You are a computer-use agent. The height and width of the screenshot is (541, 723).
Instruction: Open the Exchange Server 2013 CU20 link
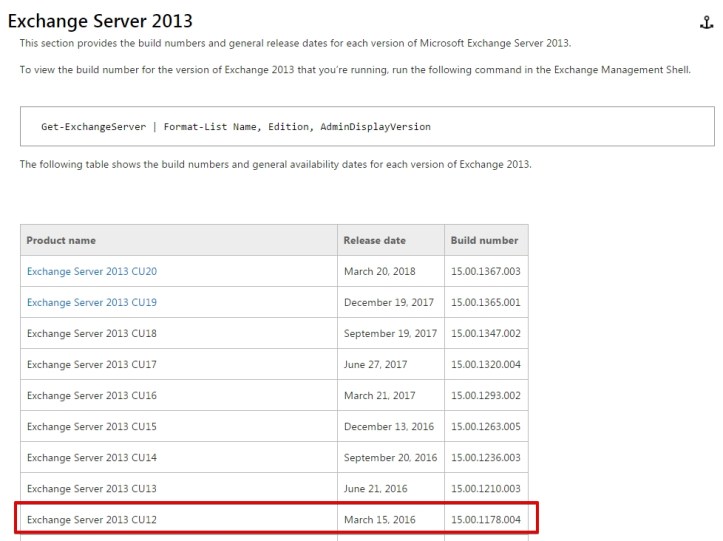[92, 271]
